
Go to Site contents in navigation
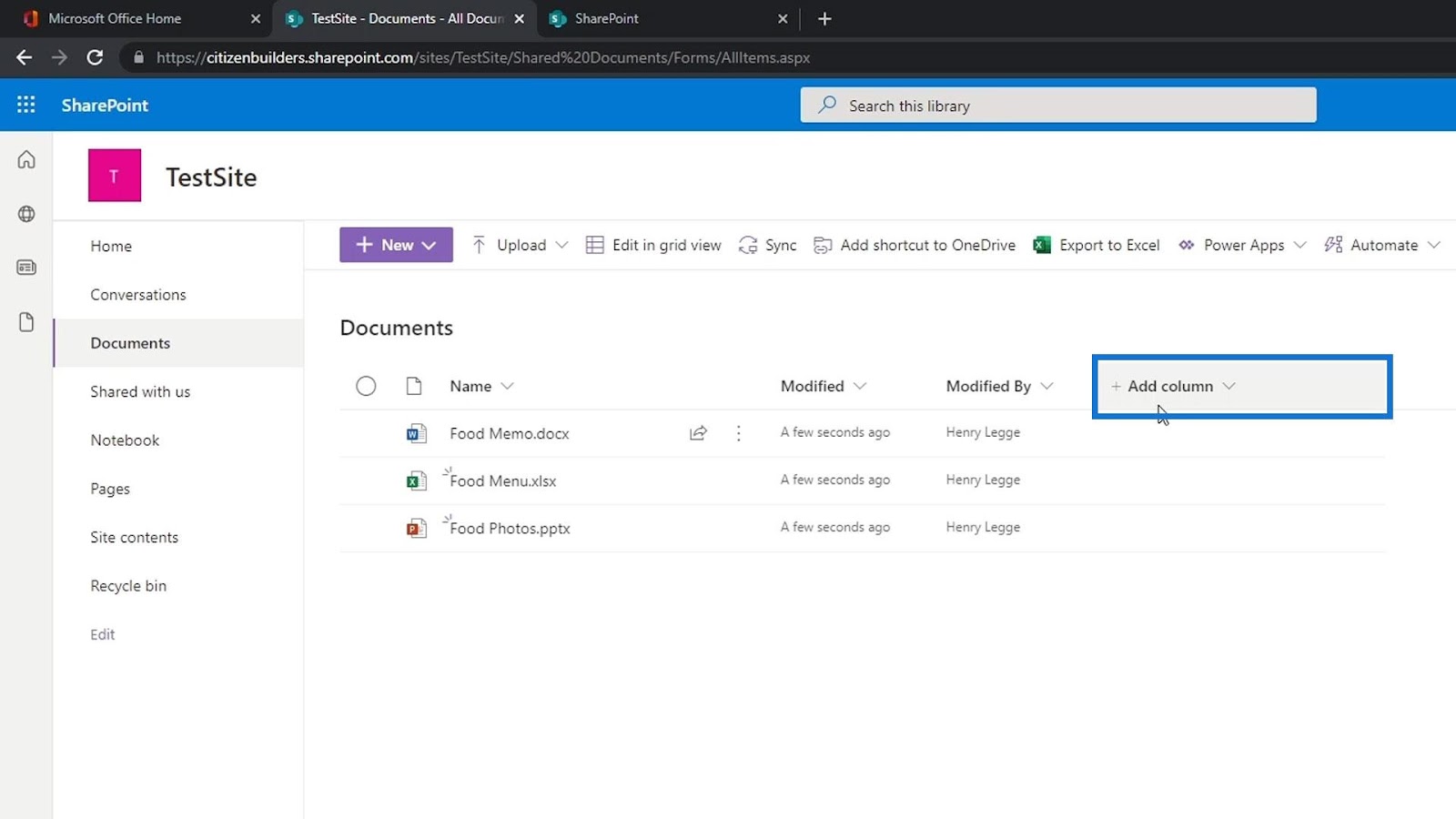coord(134,537)
